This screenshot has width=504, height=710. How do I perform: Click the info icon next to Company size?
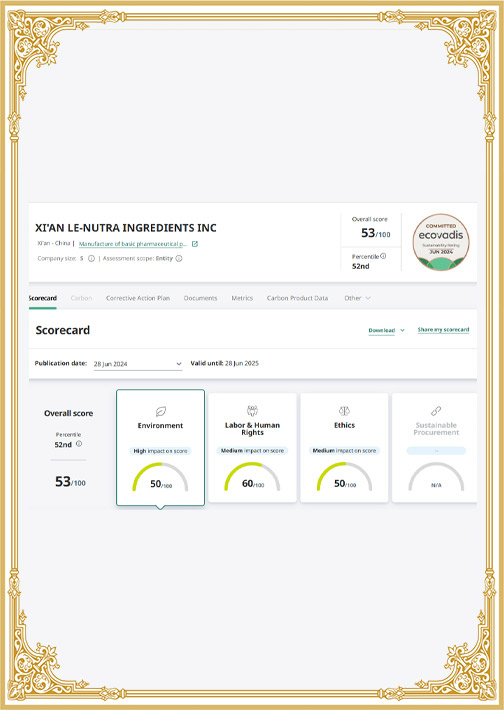click(91, 259)
